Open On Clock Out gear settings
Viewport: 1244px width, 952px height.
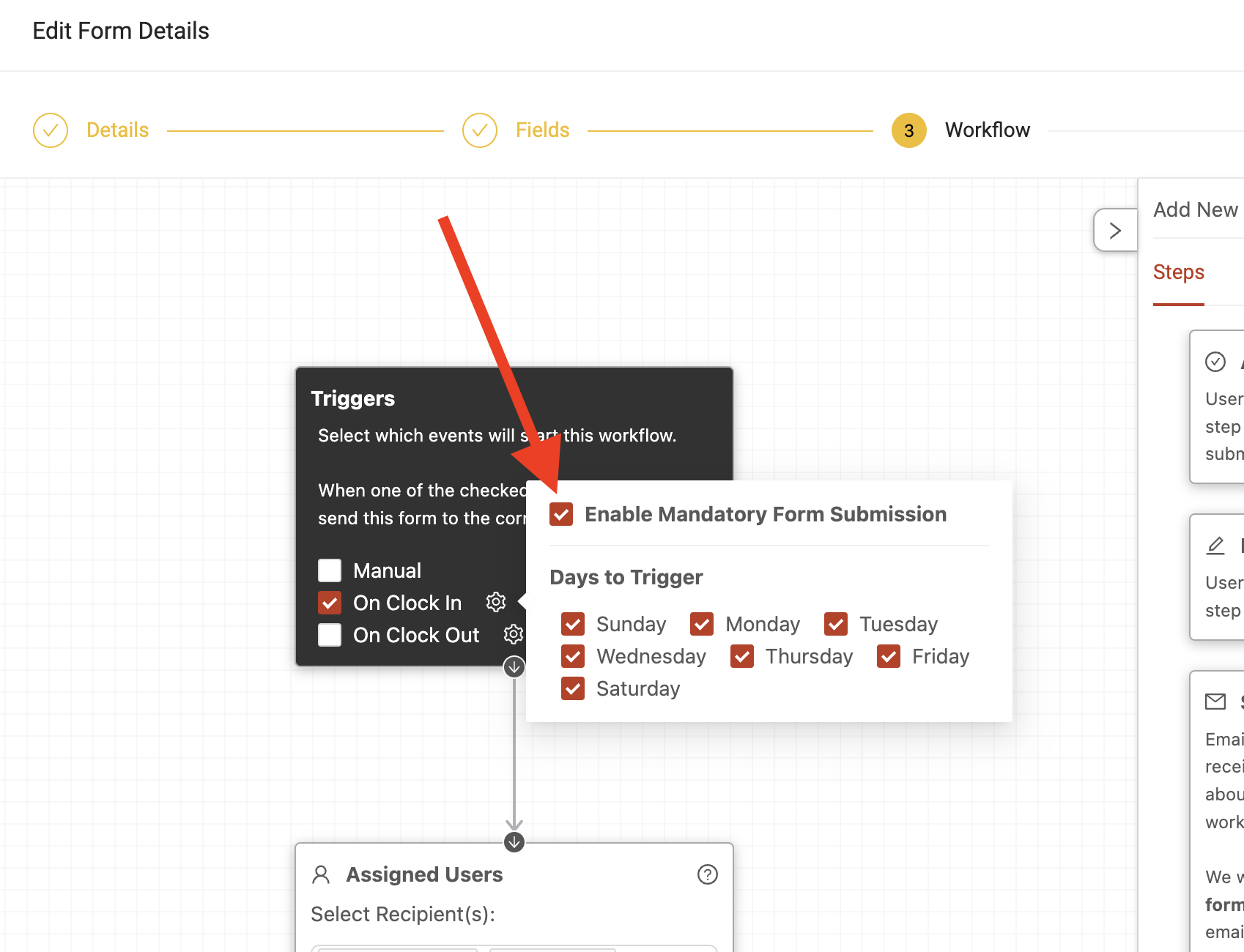(514, 634)
